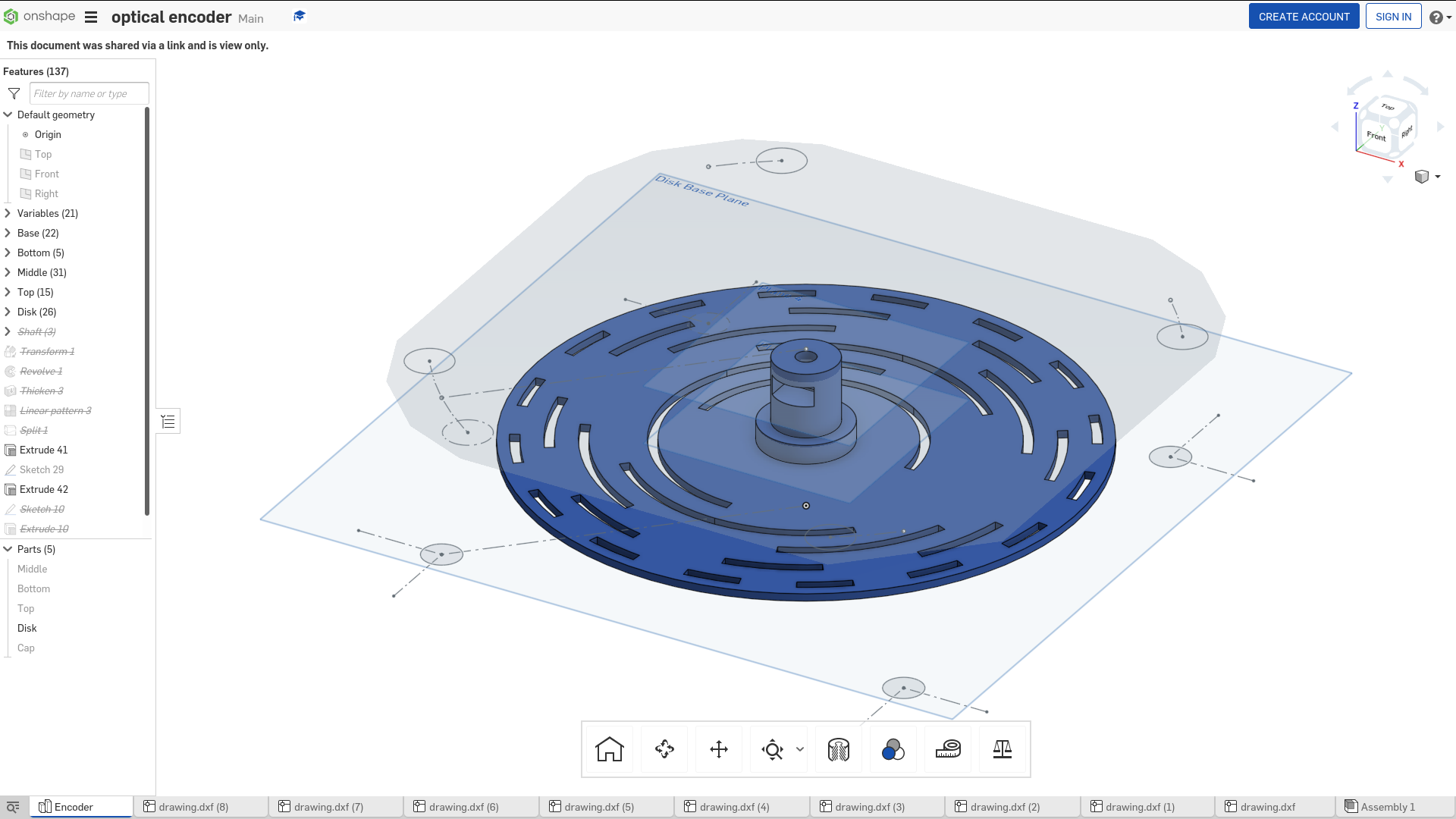Expand the Middle (31) folder

click(8, 272)
